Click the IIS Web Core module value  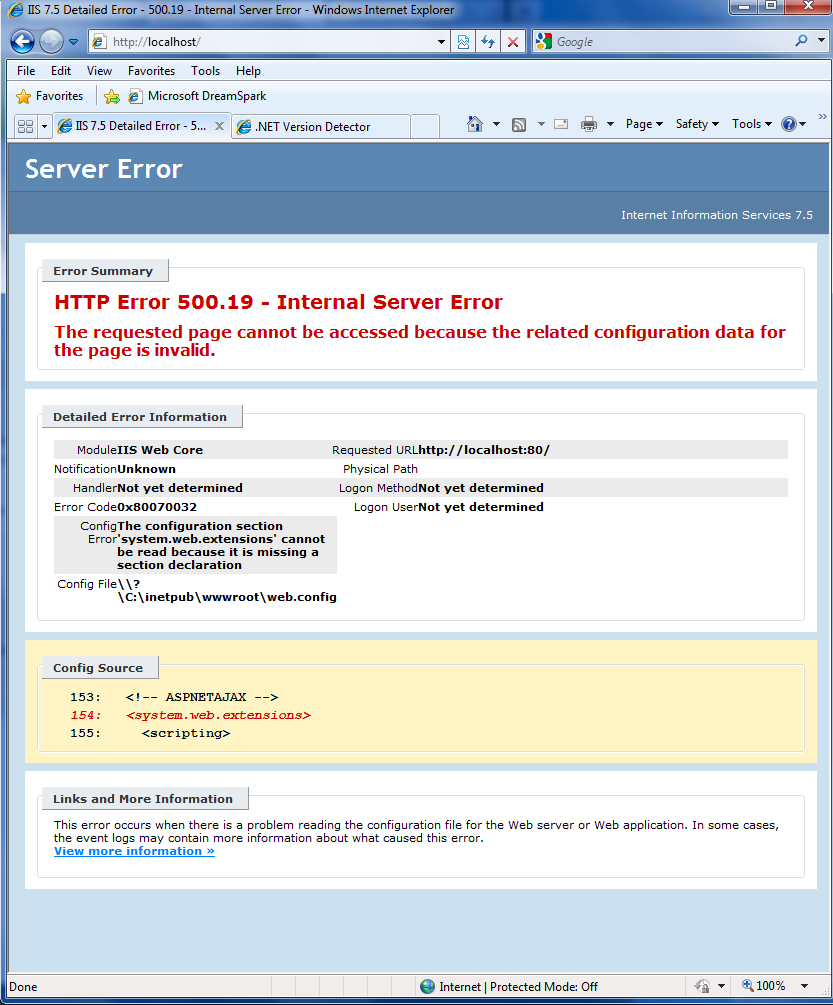[x=160, y=450]
